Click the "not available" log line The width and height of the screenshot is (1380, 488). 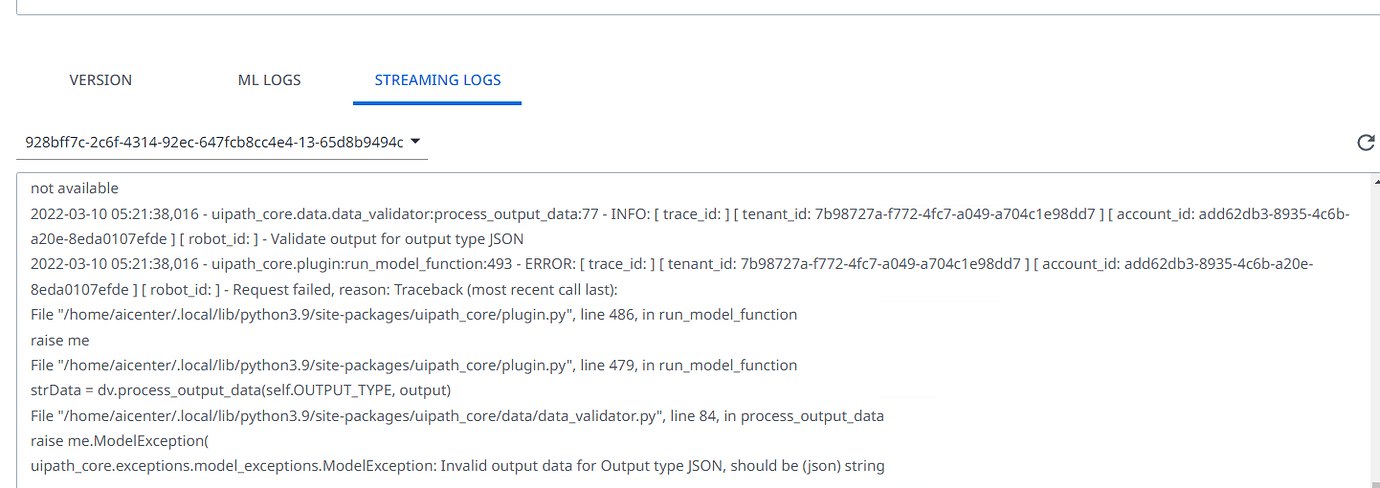[75, 188]
